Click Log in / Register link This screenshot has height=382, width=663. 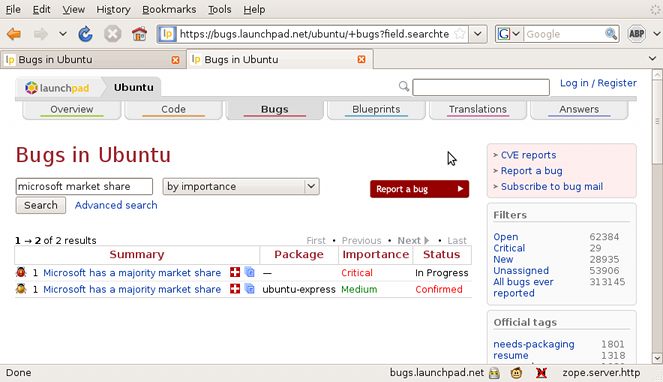[x=598, y=83]
